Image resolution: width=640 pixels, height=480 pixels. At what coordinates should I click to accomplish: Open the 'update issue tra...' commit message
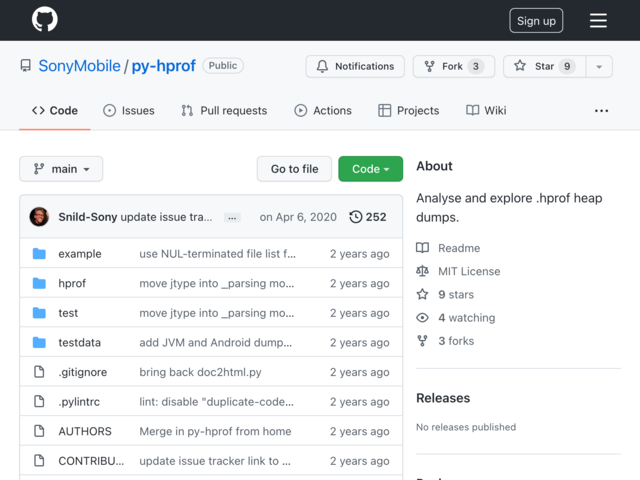[167, 217]
